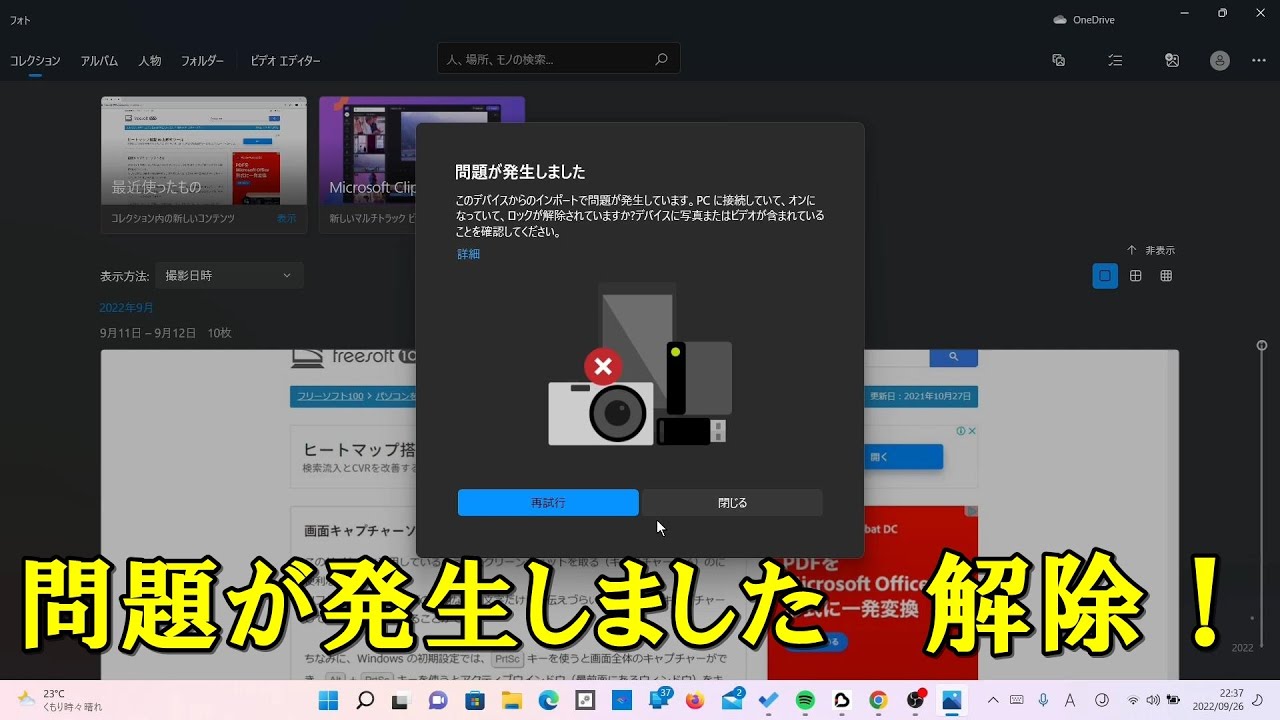Switch to the コレクション tab
The width and height of the screenshot is (1280, 720).
pyautogui.click(x=35, y=61)
